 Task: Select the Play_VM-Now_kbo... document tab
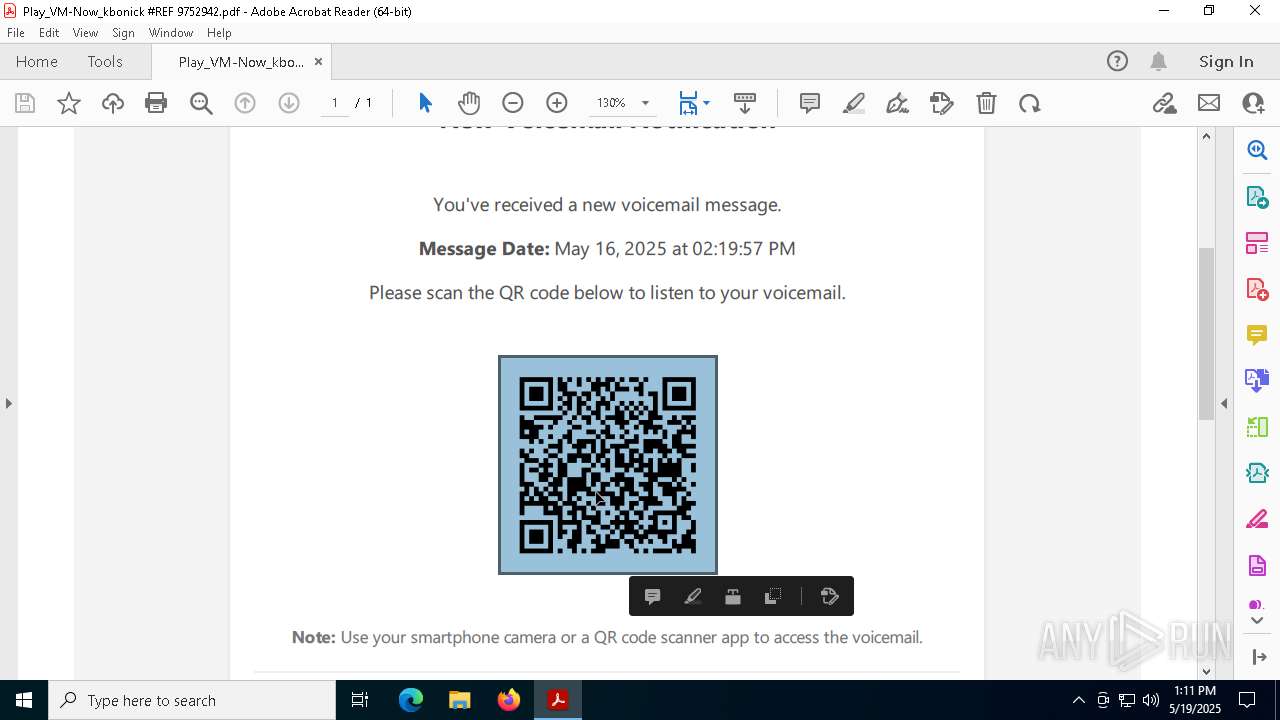coord(241,62)
